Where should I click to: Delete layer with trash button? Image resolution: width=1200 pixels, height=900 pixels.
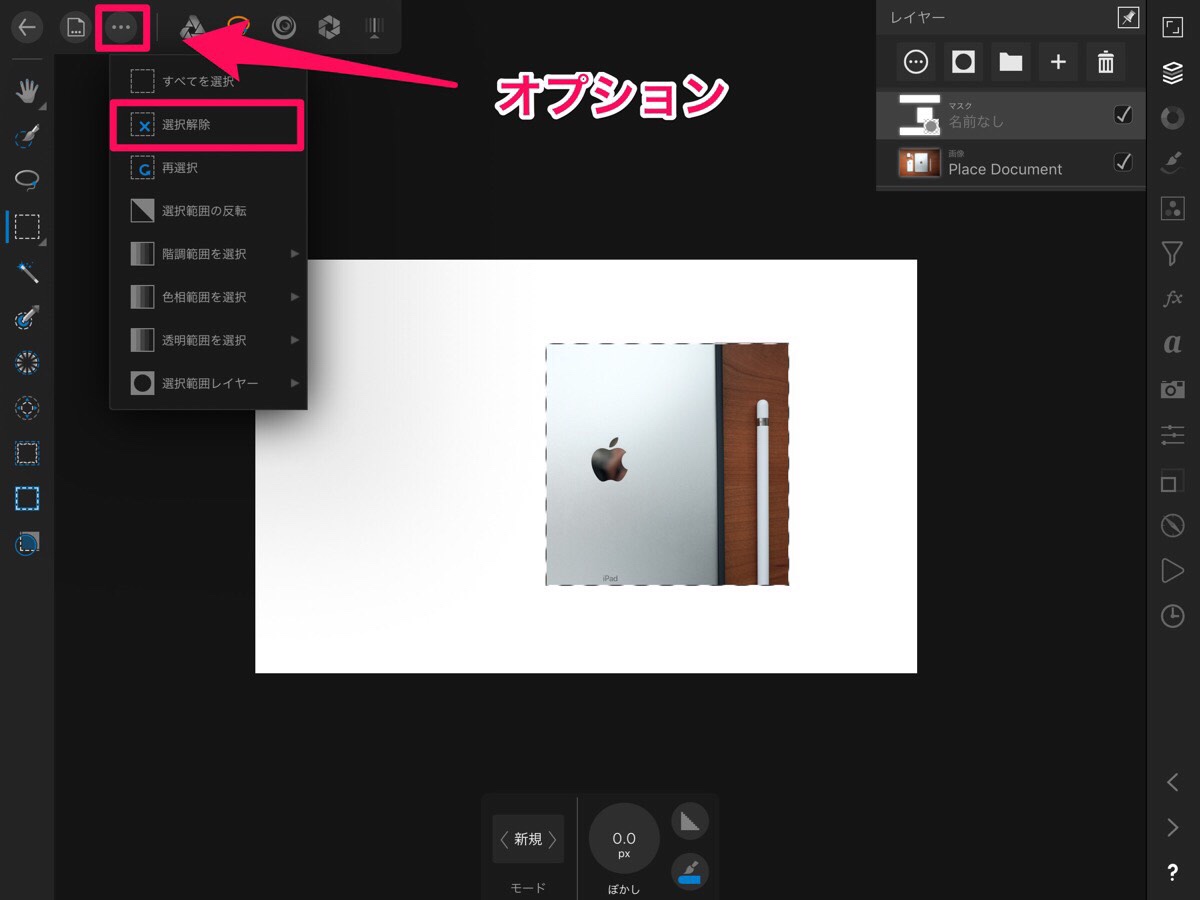(1106, 62)
